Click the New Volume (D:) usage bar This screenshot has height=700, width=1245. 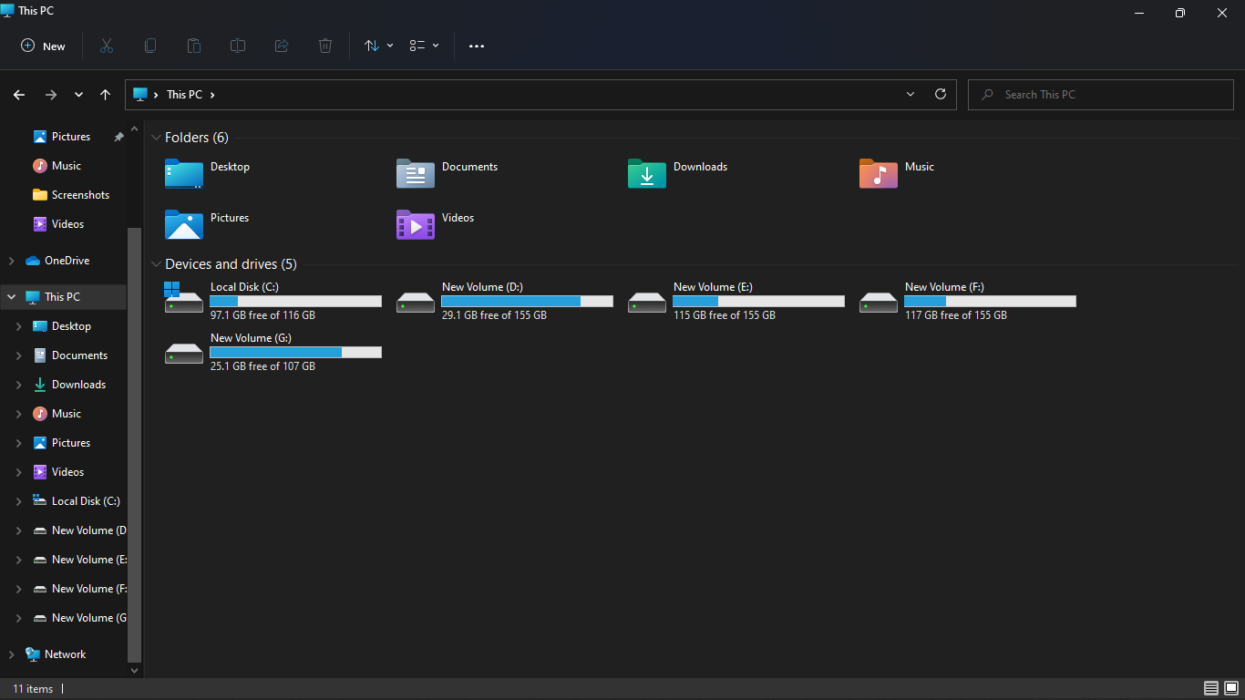(x=527, y=301)
